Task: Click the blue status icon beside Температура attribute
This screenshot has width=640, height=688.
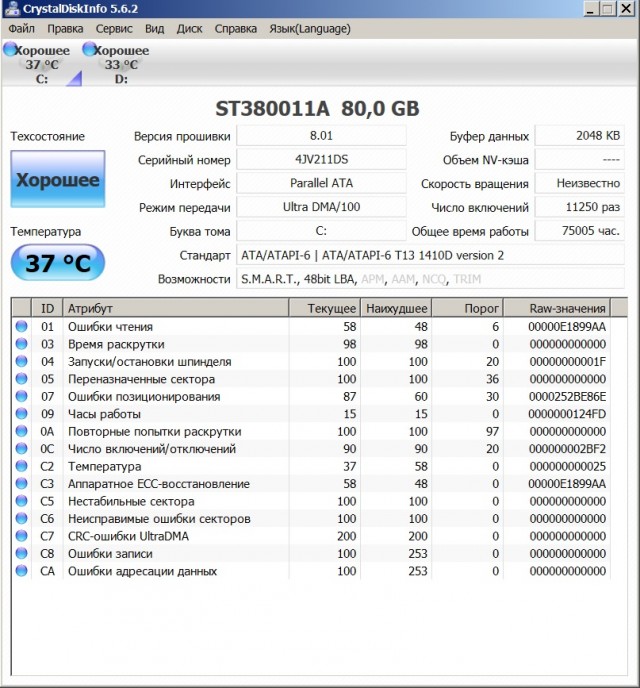Action: [x=21, y=466]
